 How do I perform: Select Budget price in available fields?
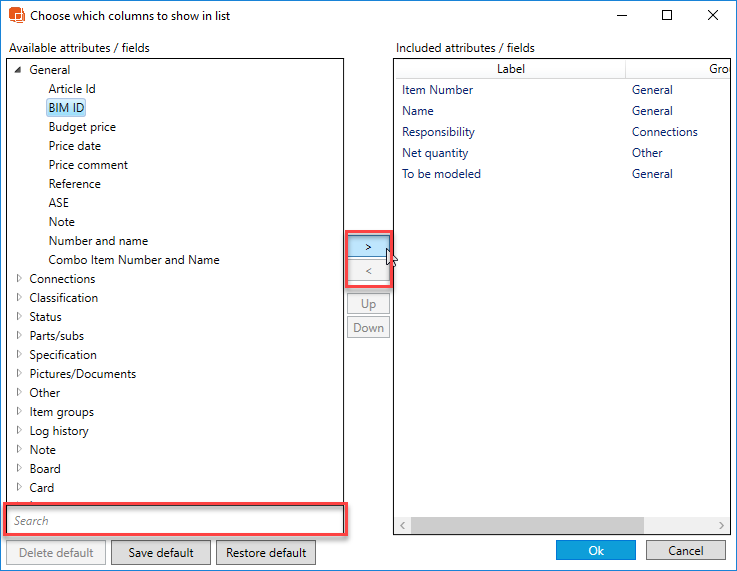coord(82,127)
